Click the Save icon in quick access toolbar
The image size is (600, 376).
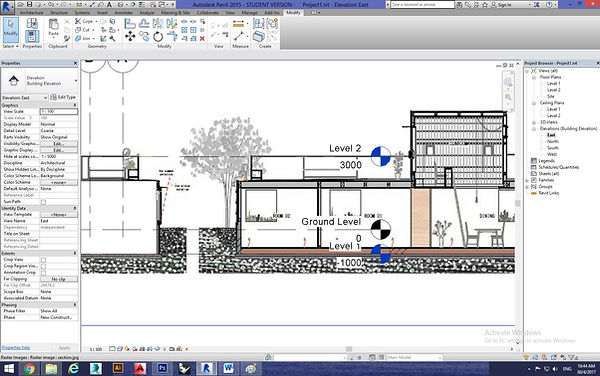pos(29,5)
